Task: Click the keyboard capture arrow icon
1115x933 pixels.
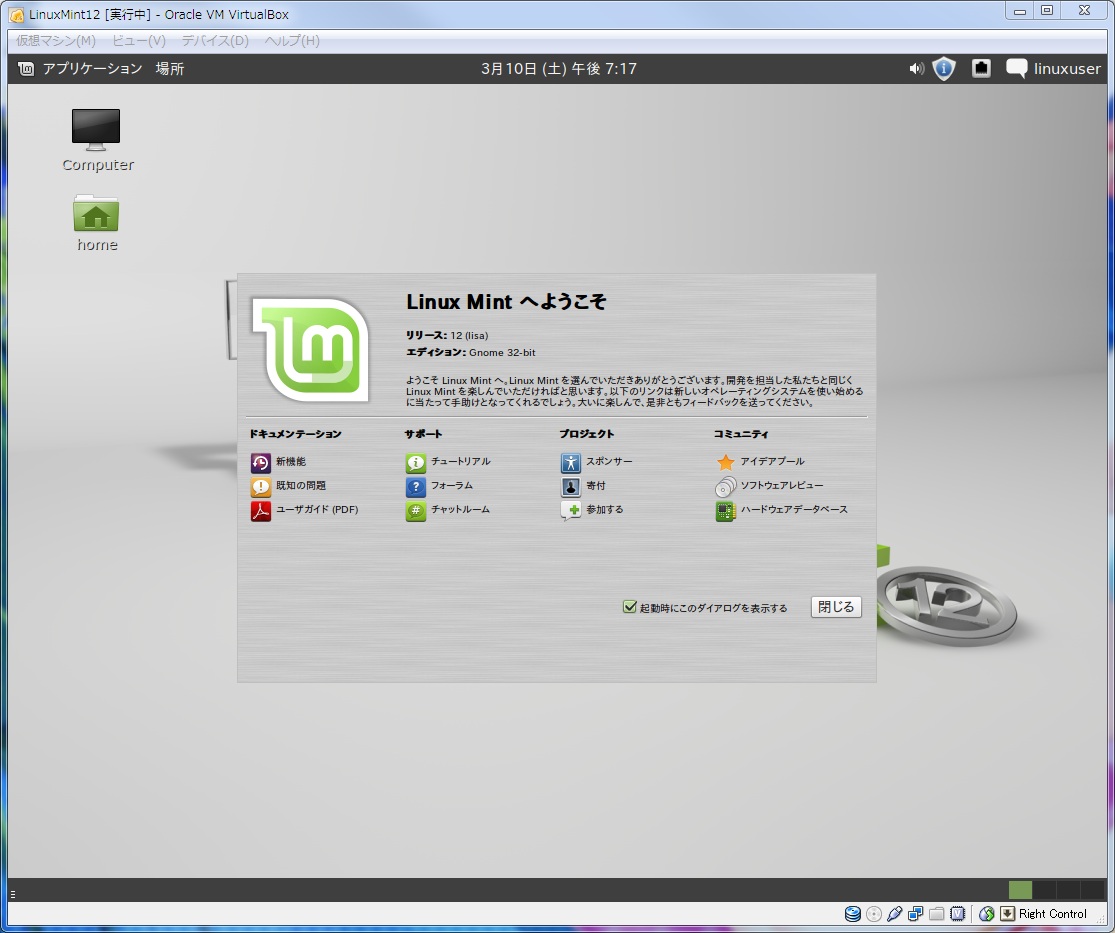Action: point(1008,914)
